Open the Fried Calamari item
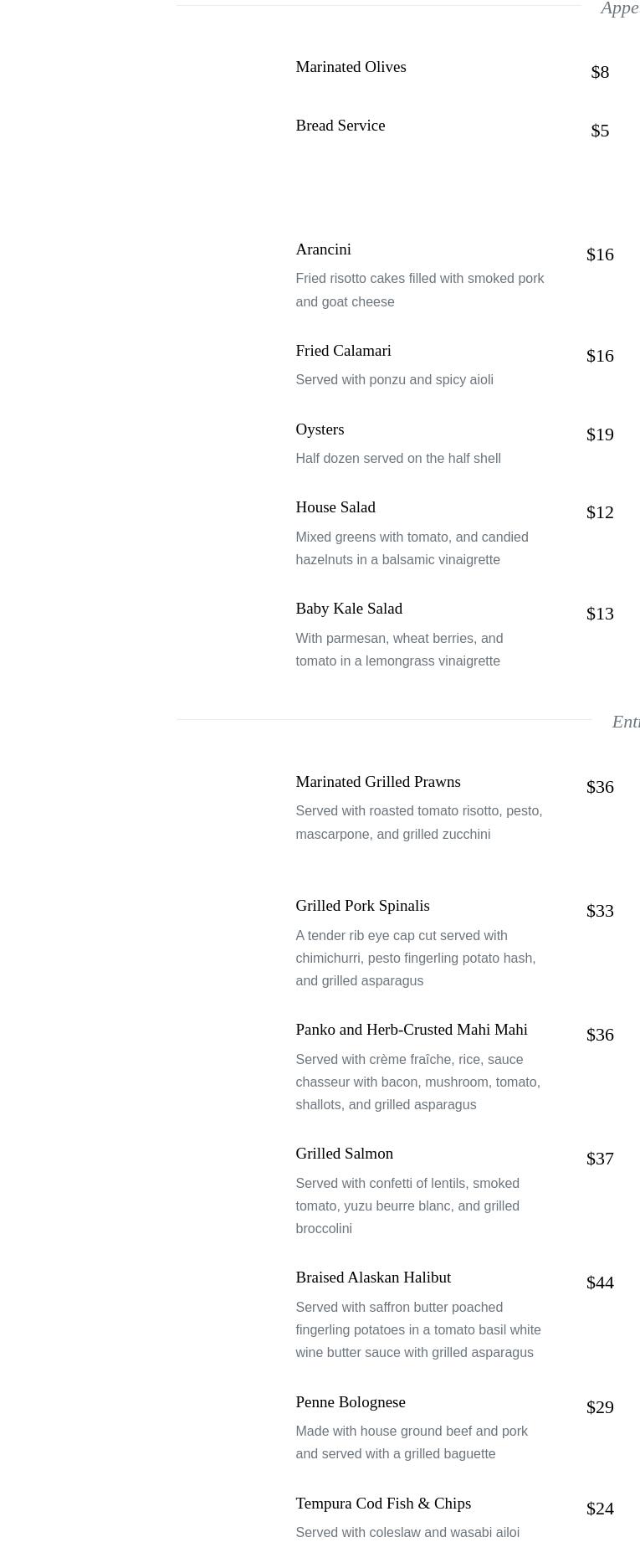 [x=343, y=351]
